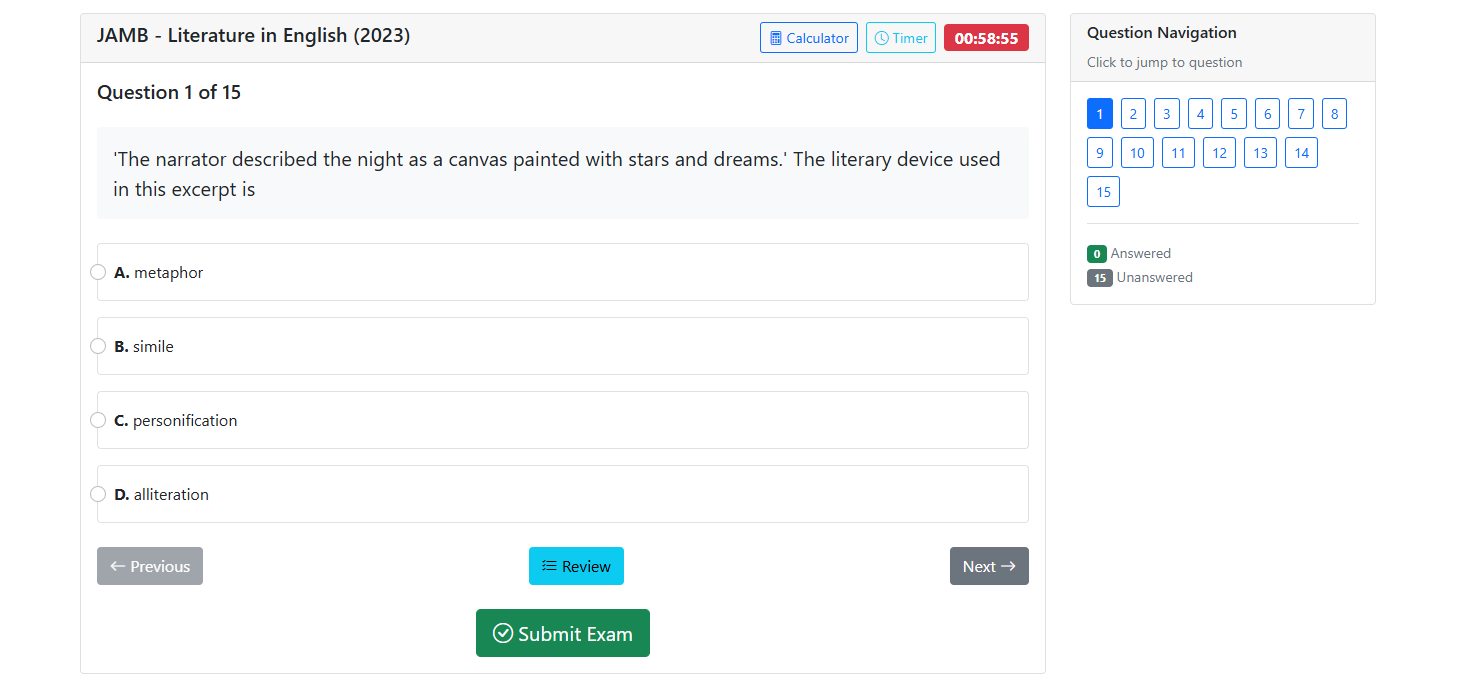
Task: Choose option B simile radio button
Action: tap(98, 346)
